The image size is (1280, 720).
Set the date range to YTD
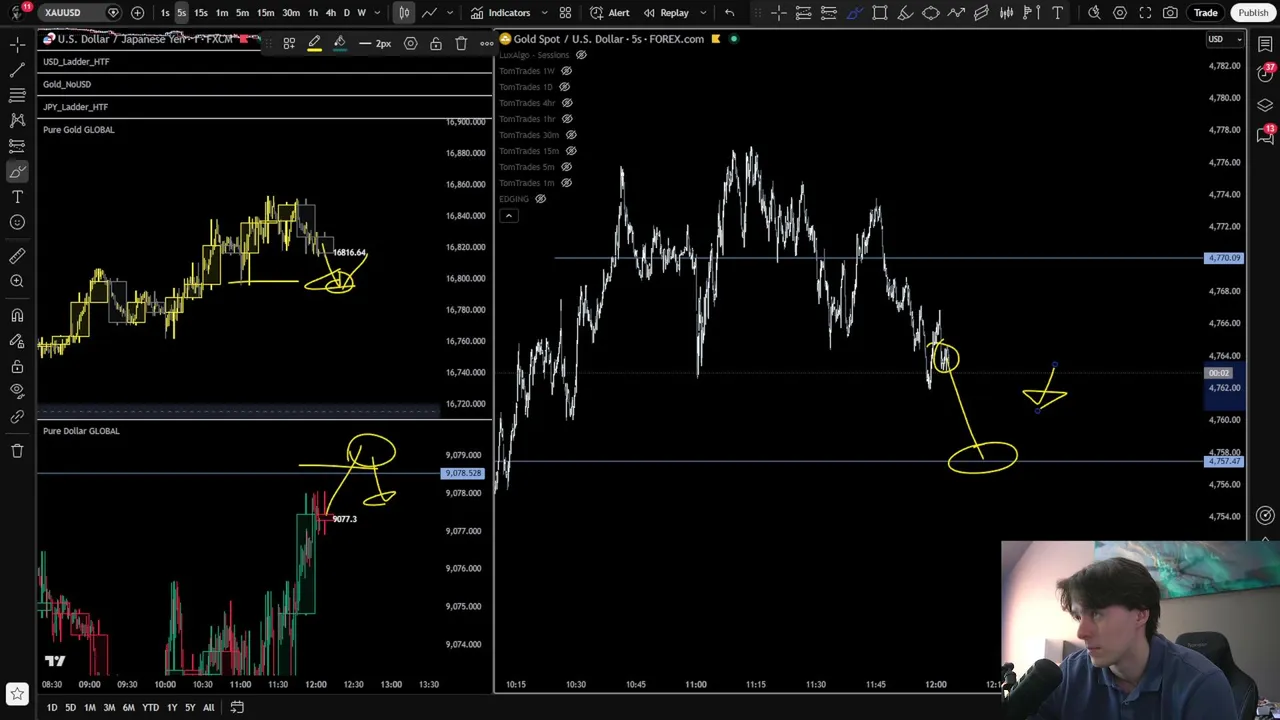pos(150,707)
